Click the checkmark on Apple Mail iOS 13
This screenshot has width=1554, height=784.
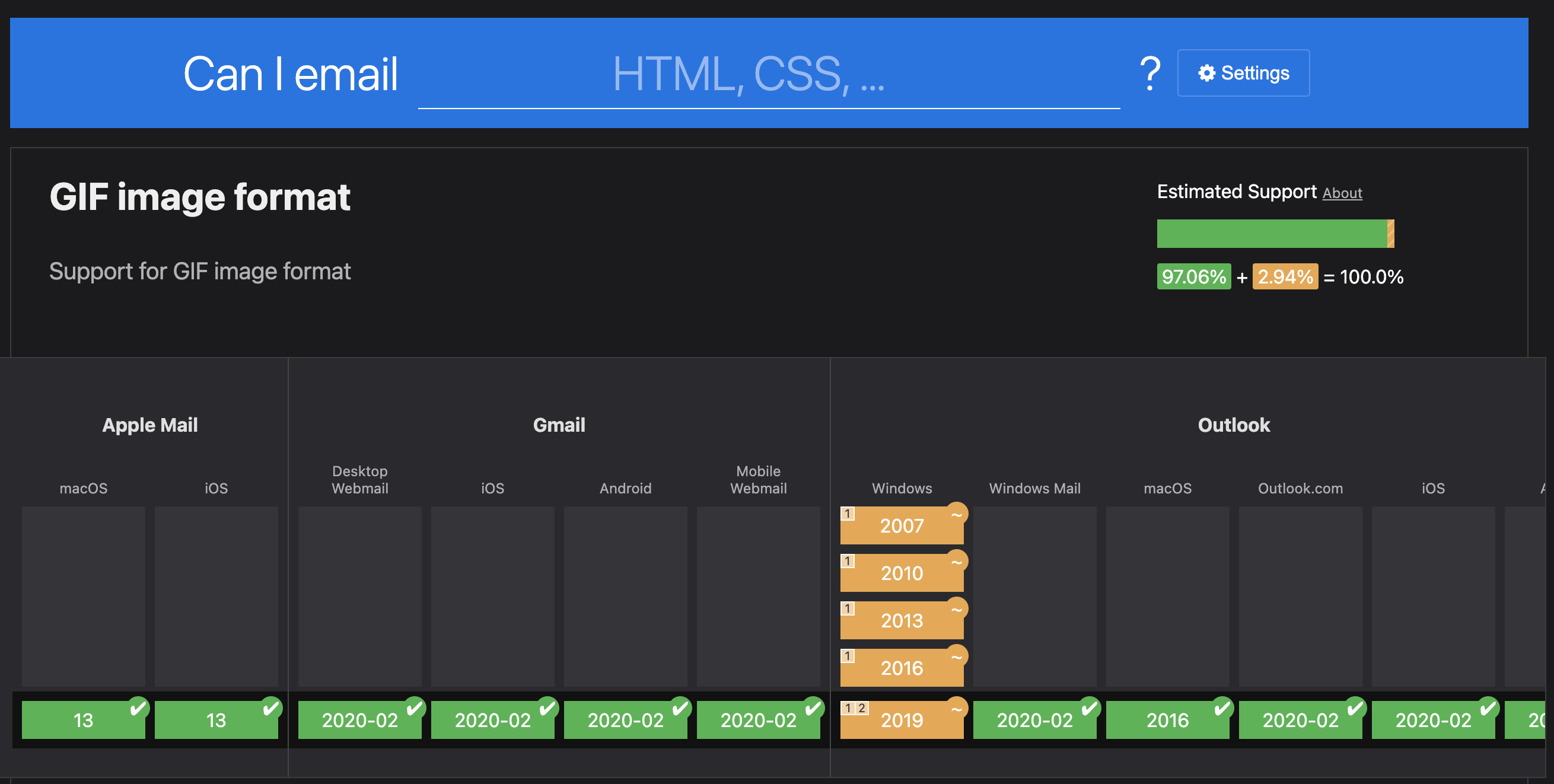271,708
